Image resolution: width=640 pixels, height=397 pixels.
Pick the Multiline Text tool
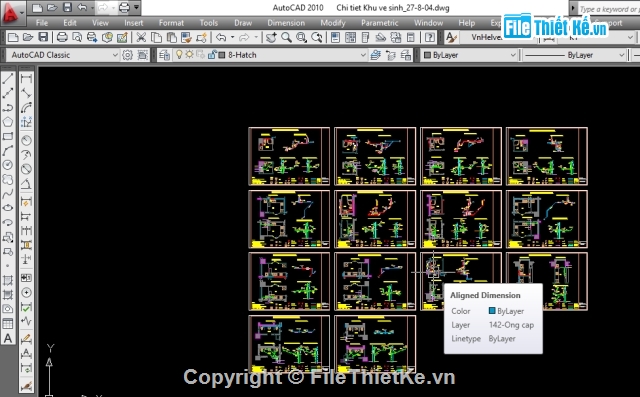[8, 338]
